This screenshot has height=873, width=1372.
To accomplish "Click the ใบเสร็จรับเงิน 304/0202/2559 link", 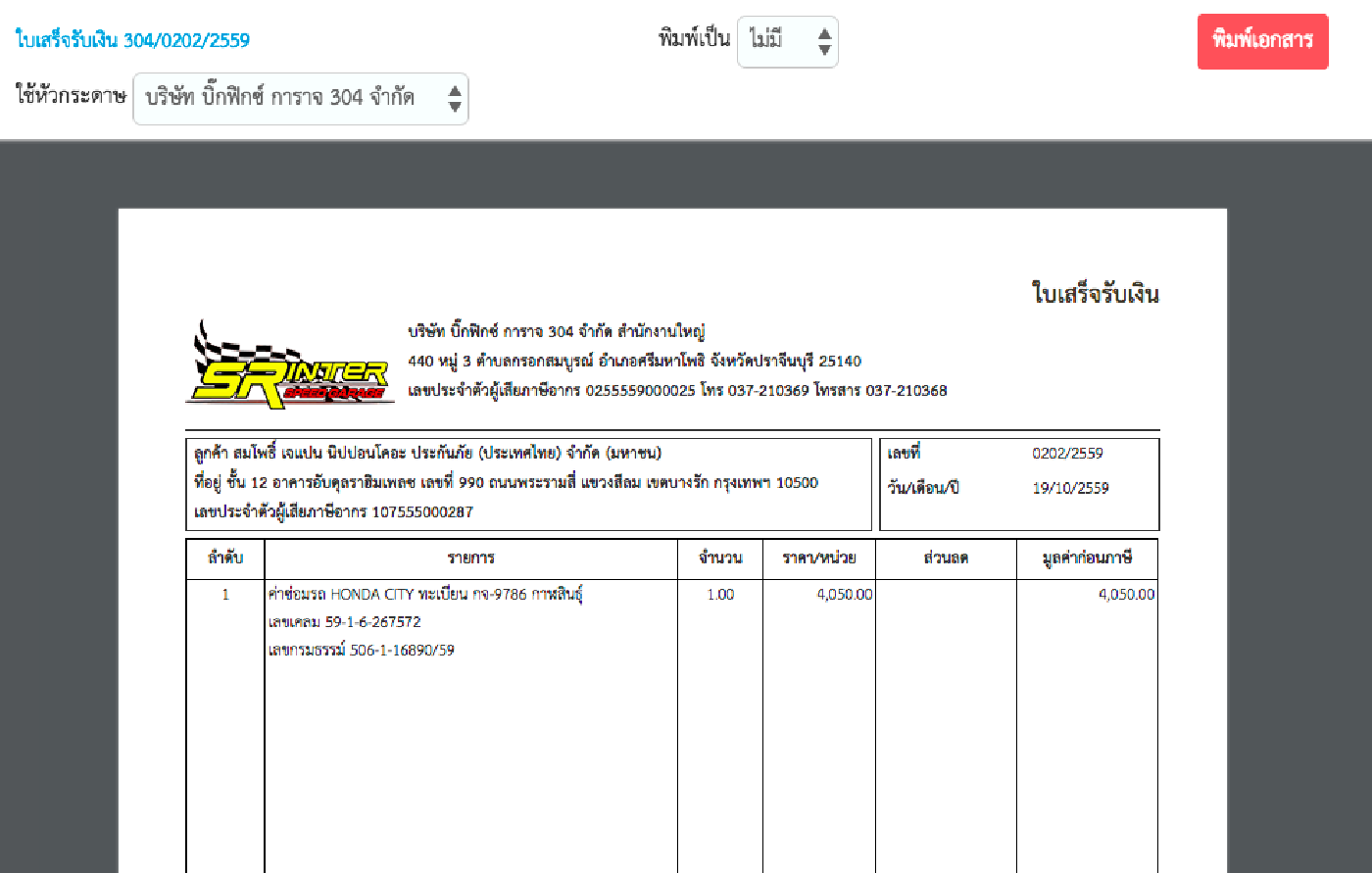I will click(132, 40).
